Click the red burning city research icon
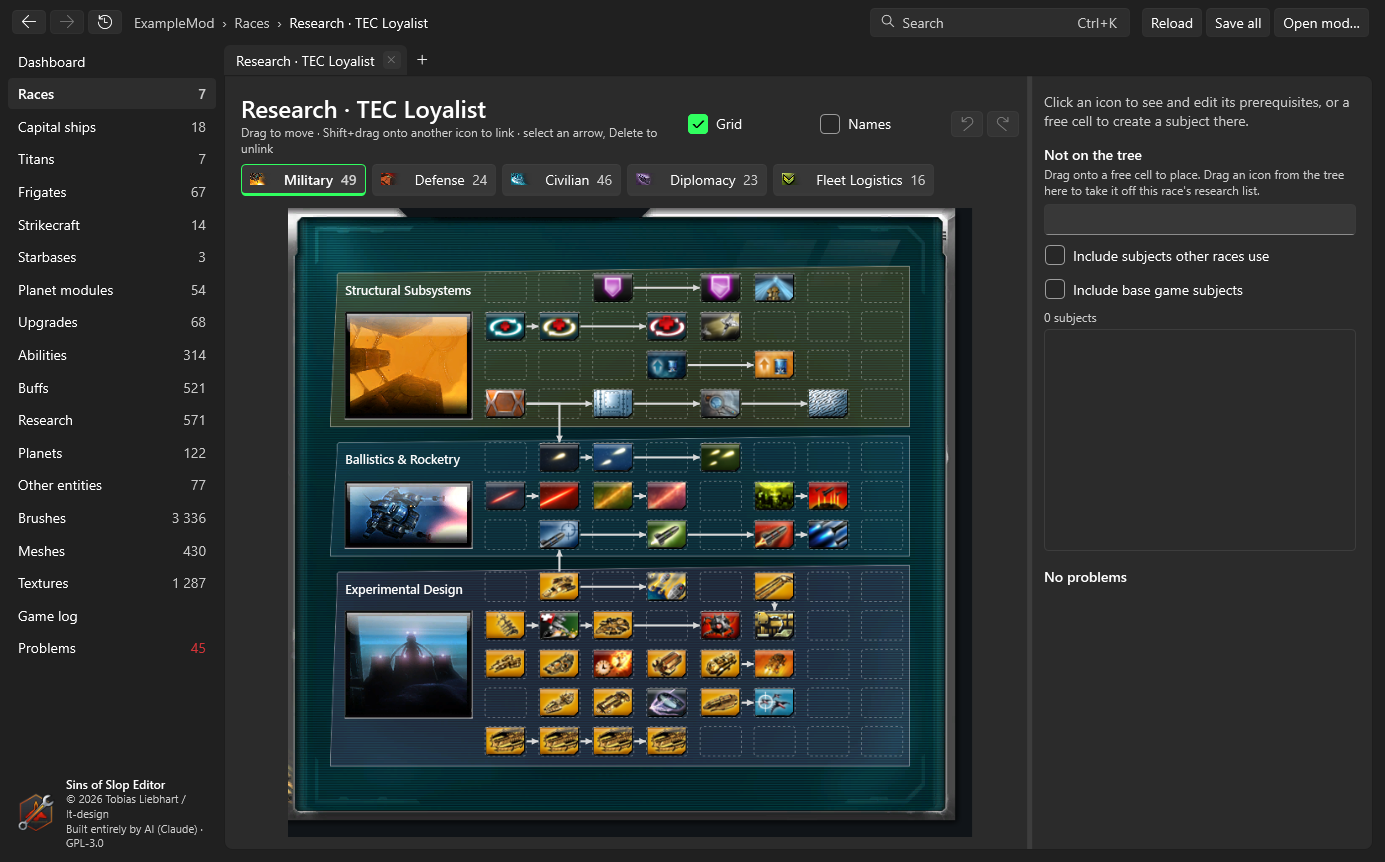This screenshot has height=862, width=1385. (828, 496)
